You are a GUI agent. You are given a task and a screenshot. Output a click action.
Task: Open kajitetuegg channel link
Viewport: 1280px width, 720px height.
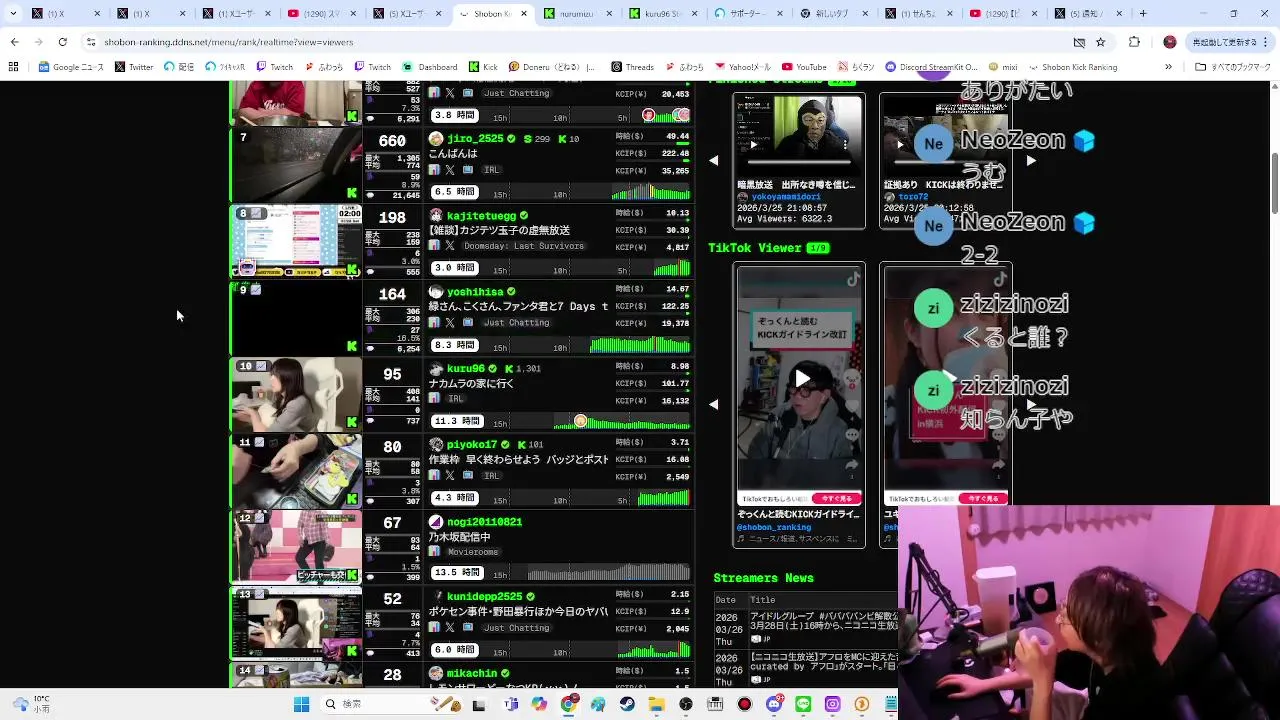481,215
